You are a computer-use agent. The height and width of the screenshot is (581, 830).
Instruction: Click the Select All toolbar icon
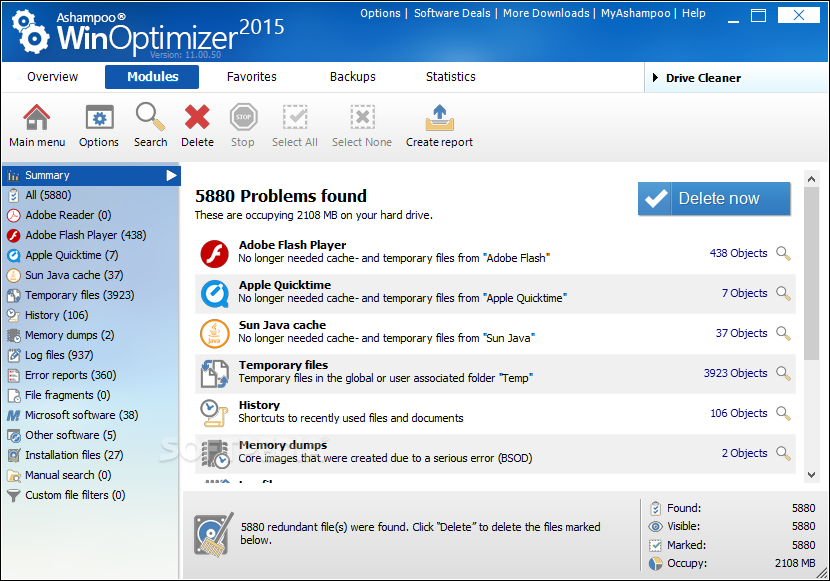point(295,117)
